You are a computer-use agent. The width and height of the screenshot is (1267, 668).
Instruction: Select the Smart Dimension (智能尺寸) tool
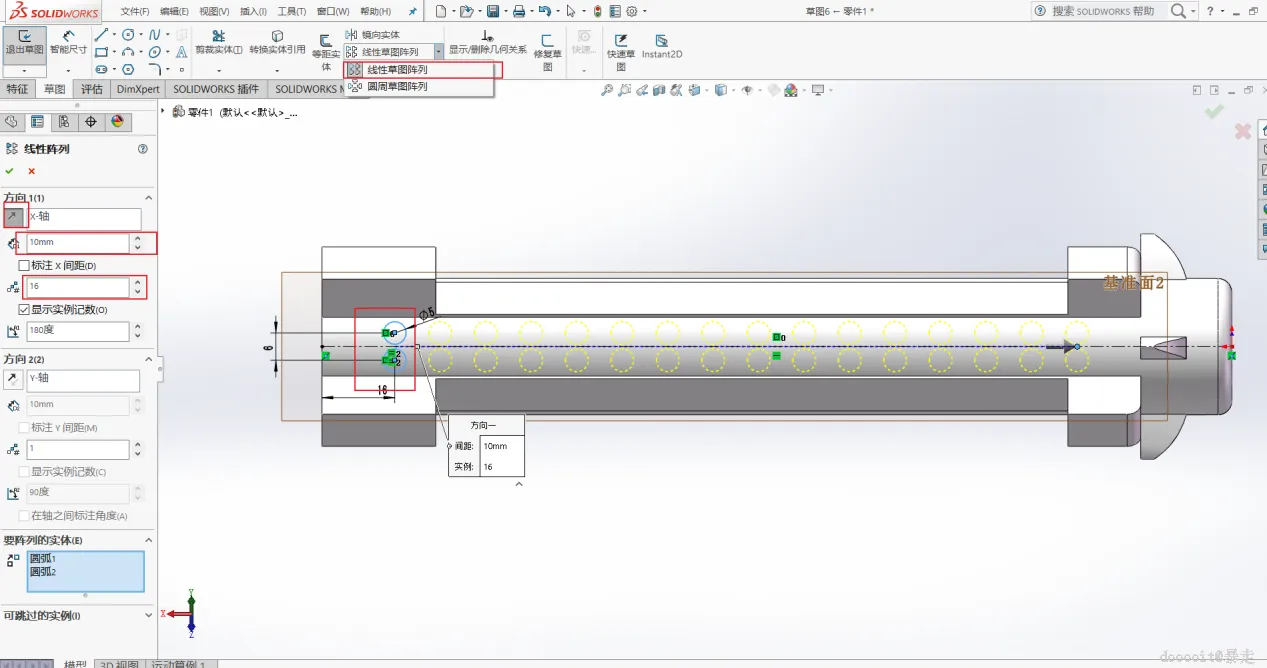(69, 41)
